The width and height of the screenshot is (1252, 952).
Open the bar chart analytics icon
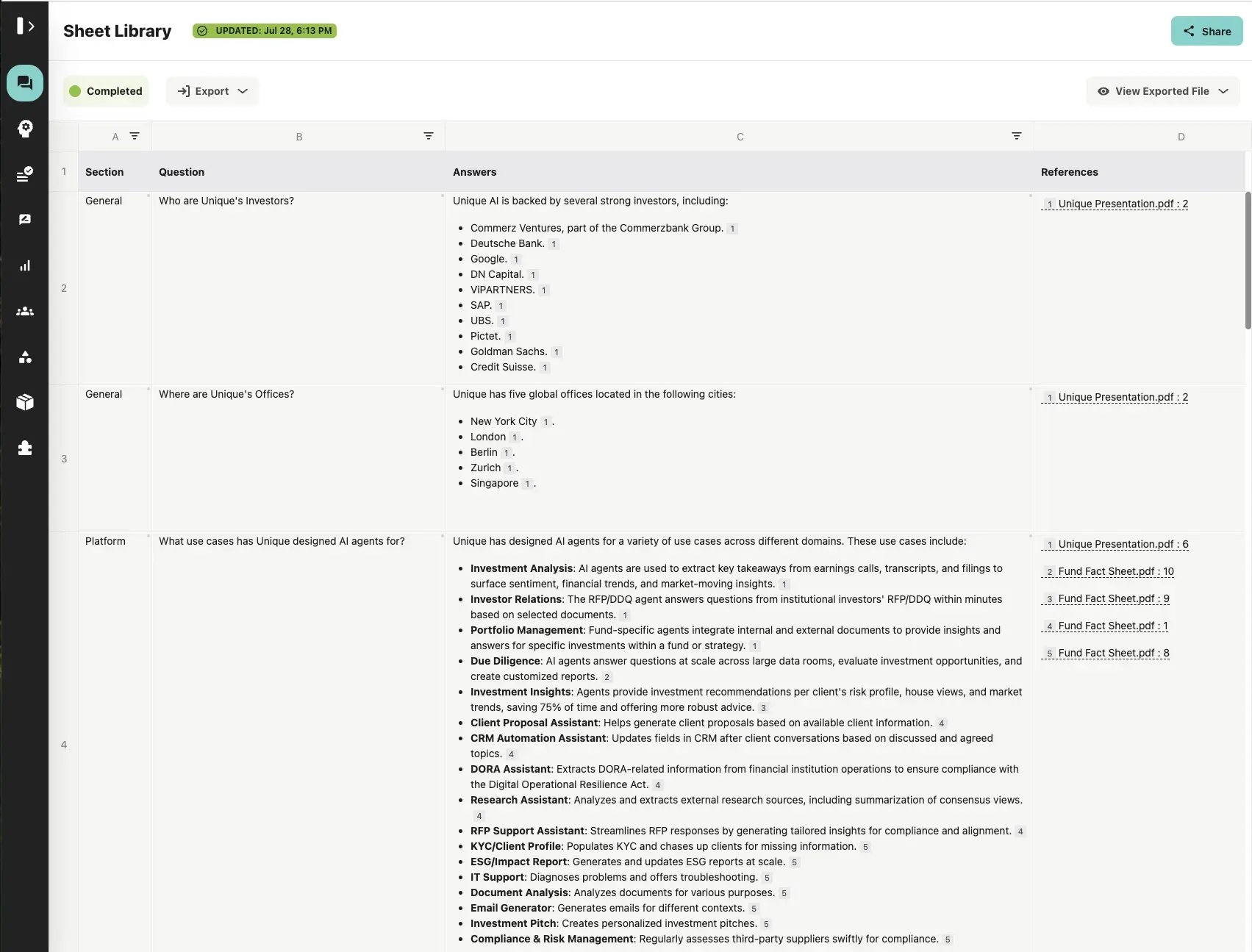25,265
